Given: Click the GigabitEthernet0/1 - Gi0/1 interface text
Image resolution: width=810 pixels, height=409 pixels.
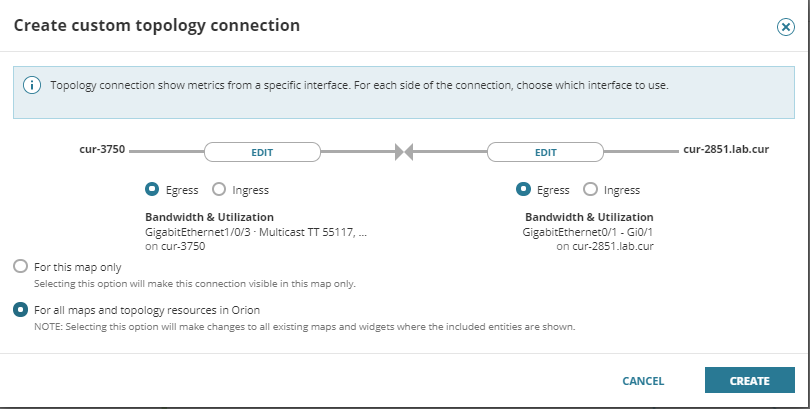Looking at the screenshot, I should click(x=588, y=231).
